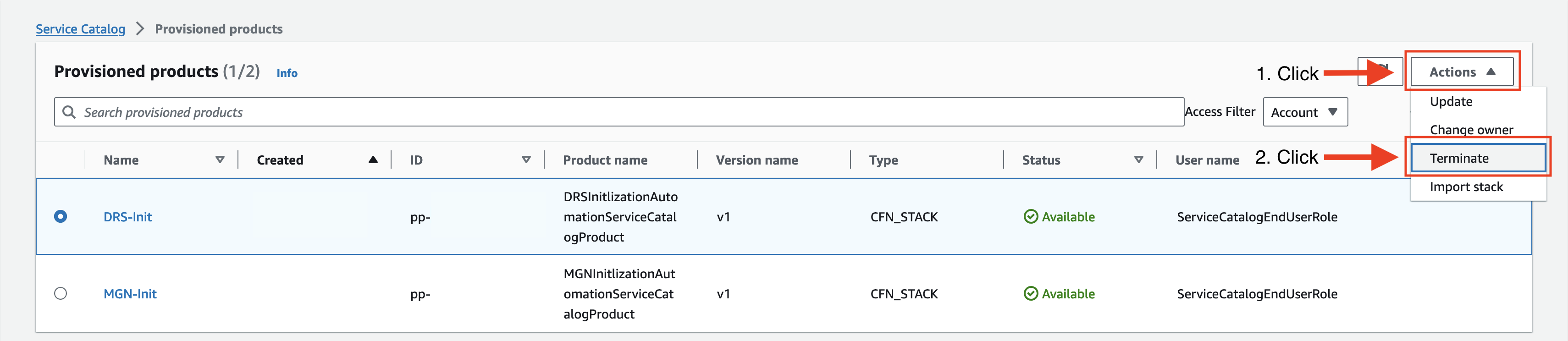The width and height of the screenshot is (1568, 341).
Task: Open the Service Catalog breadcrumb link
Action: point(80,28)
